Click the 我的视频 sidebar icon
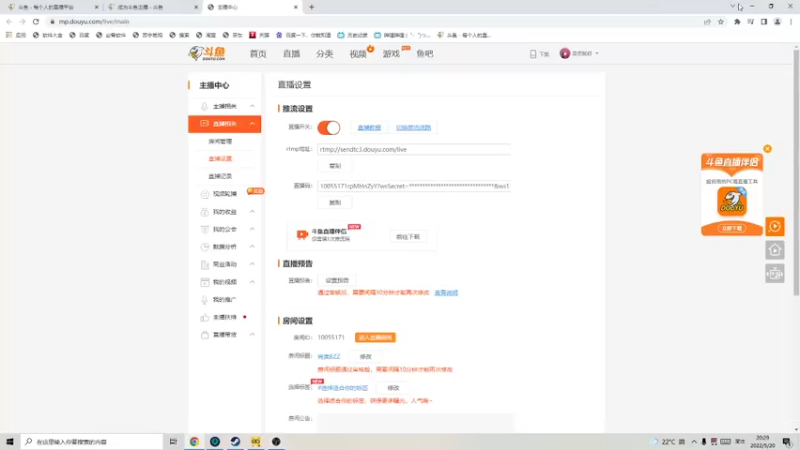 pos(205,282)
